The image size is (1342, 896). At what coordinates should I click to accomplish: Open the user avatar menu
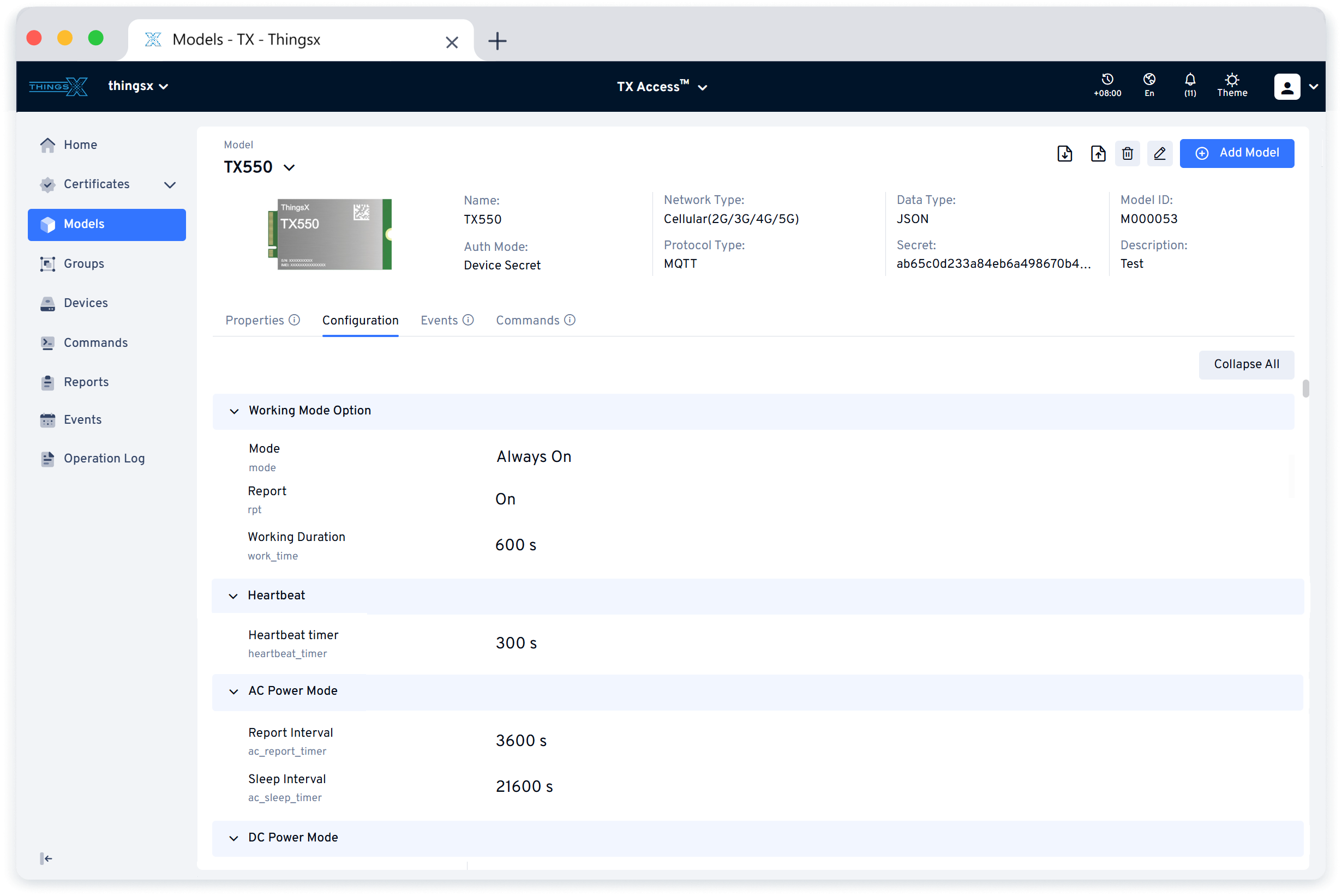tap(1286, 87)
